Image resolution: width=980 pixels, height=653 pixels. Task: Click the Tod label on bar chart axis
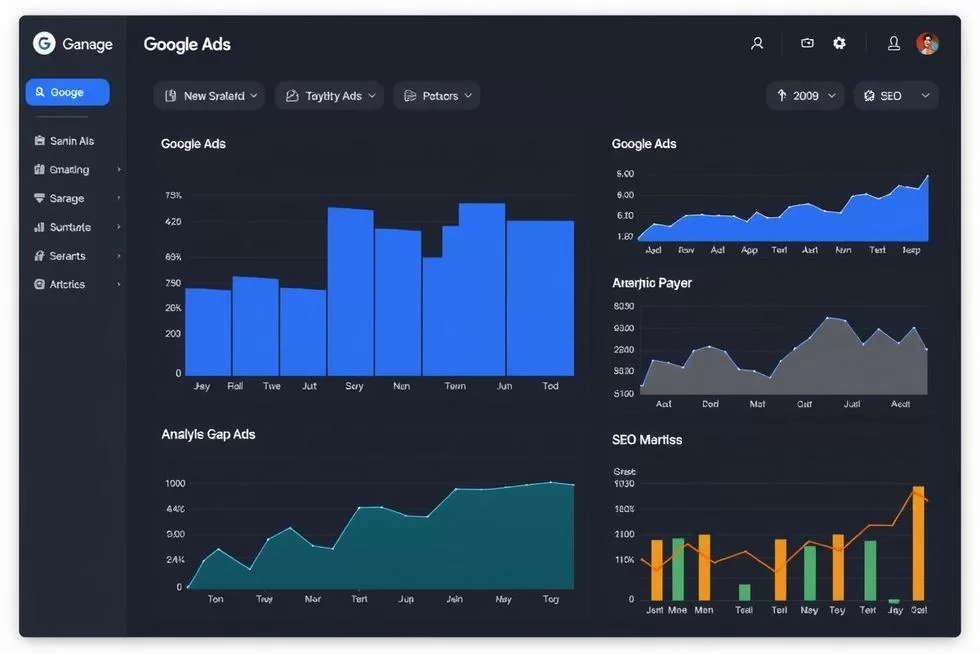(x=551, y=386)
